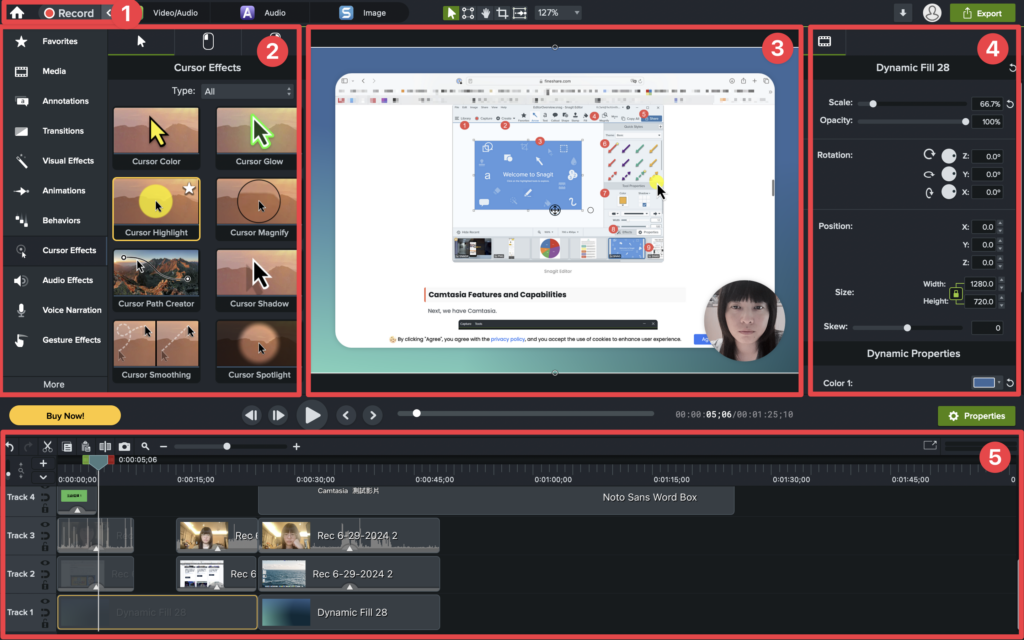Open the Audio tab in top bar
This screenshot has height=640, width=1024.
[x=263, y=12]
